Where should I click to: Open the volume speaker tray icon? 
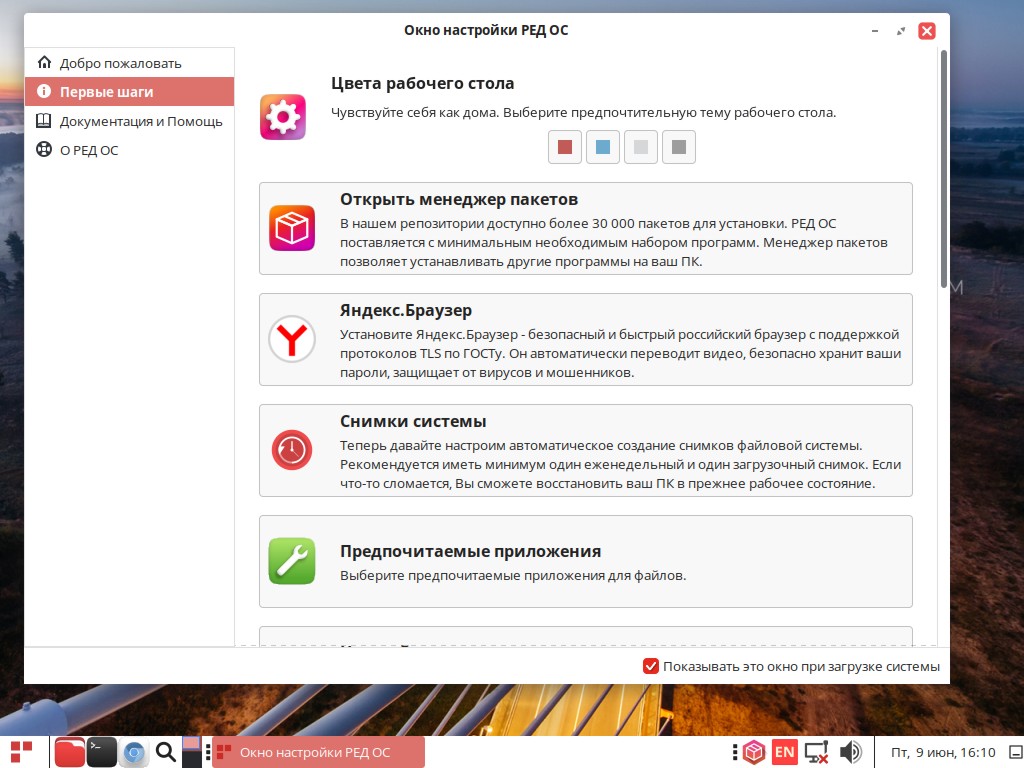pos(850,752)
